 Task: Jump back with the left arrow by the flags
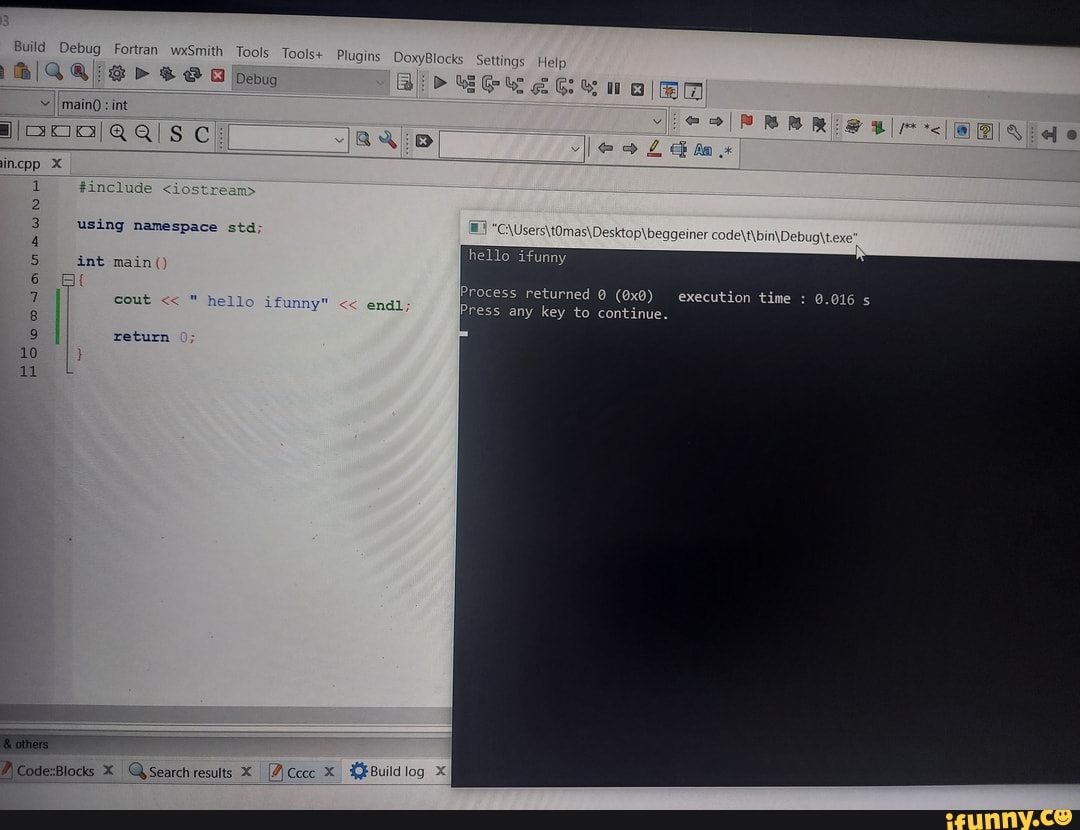coord(692,121)
